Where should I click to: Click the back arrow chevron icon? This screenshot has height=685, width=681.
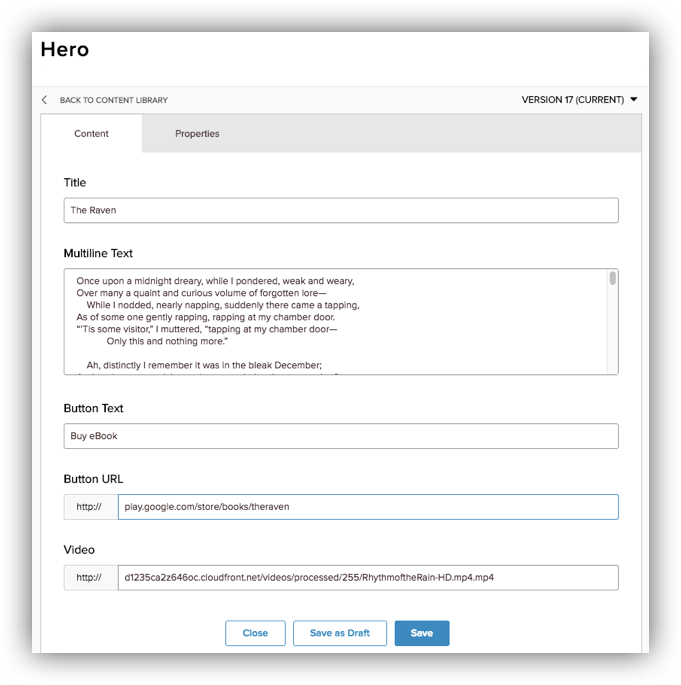pos(45,100)
